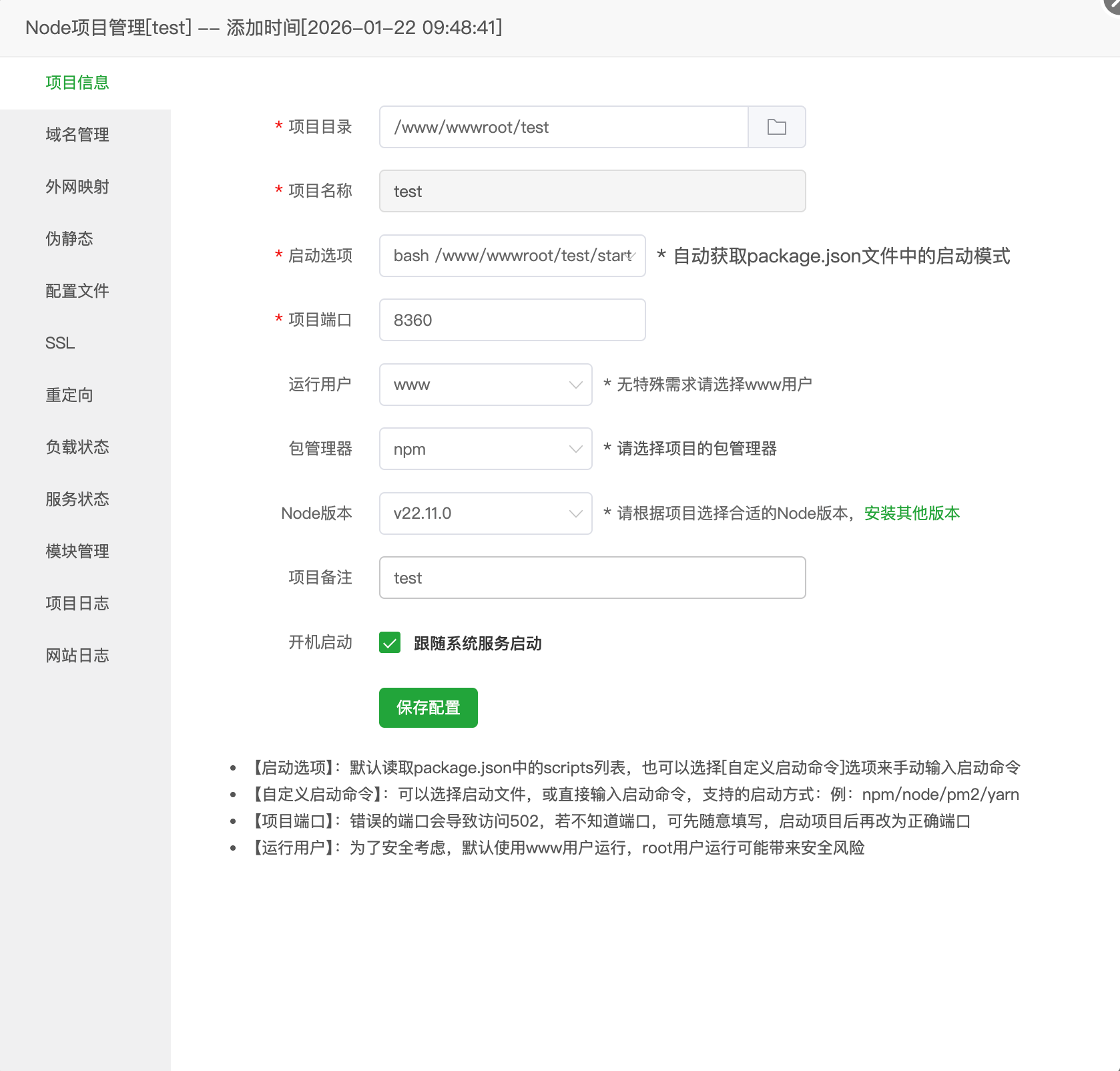The image size is (1120, 1071).
Task: Show the 项目日志 tab
Action: [x=85, y=604]
